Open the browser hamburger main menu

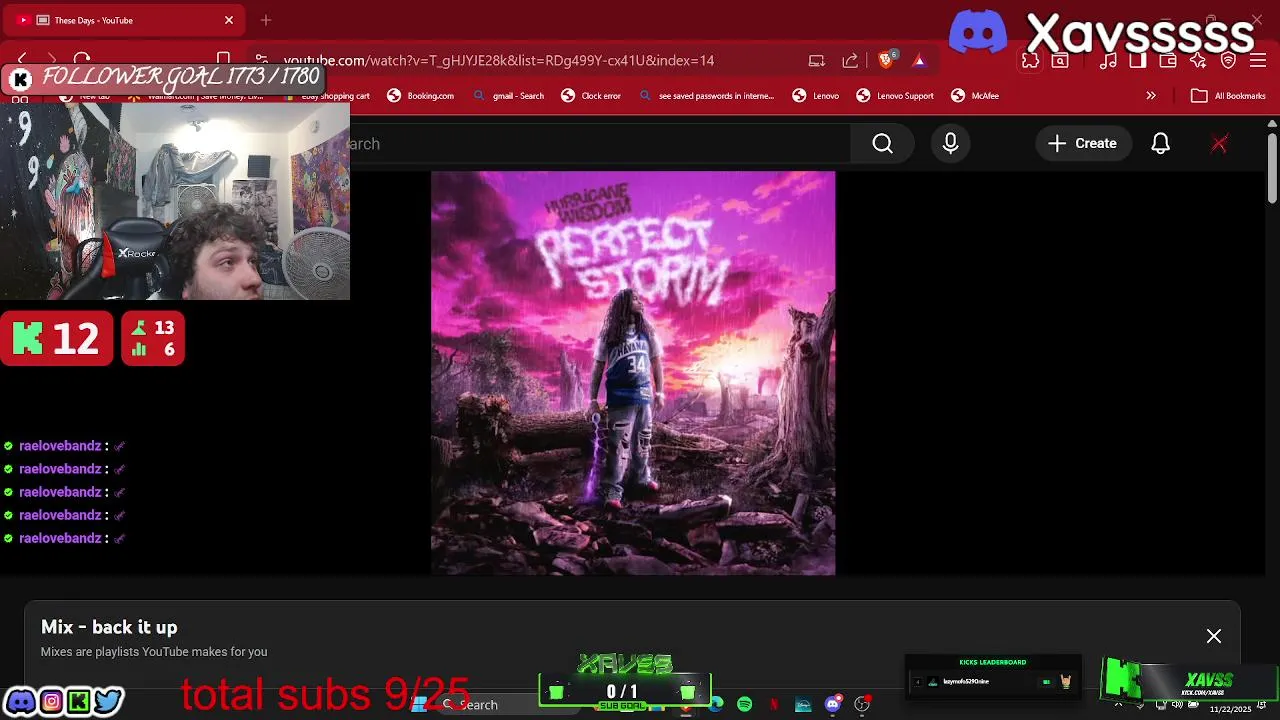1258,61
